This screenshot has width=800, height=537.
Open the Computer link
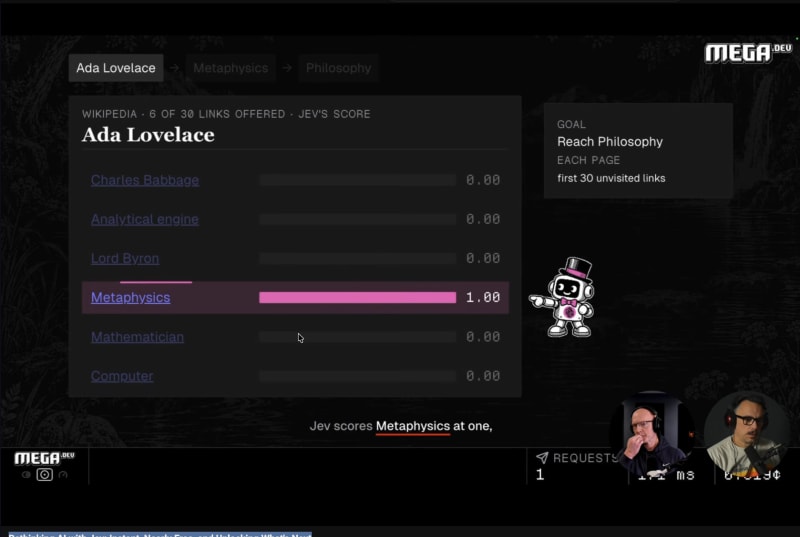[122, 376]
